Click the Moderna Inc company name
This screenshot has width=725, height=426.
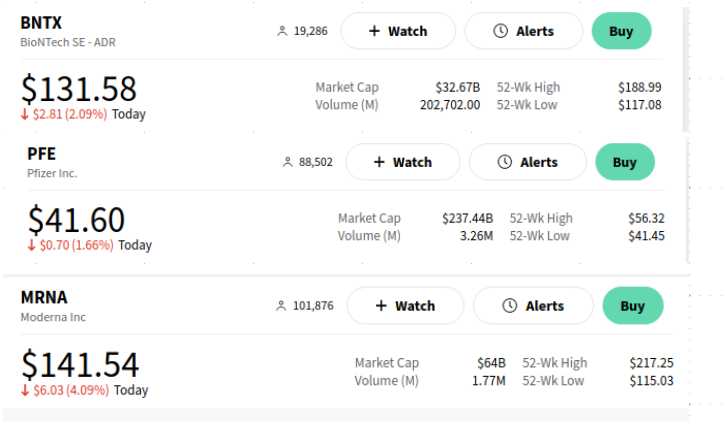(53, 317)
